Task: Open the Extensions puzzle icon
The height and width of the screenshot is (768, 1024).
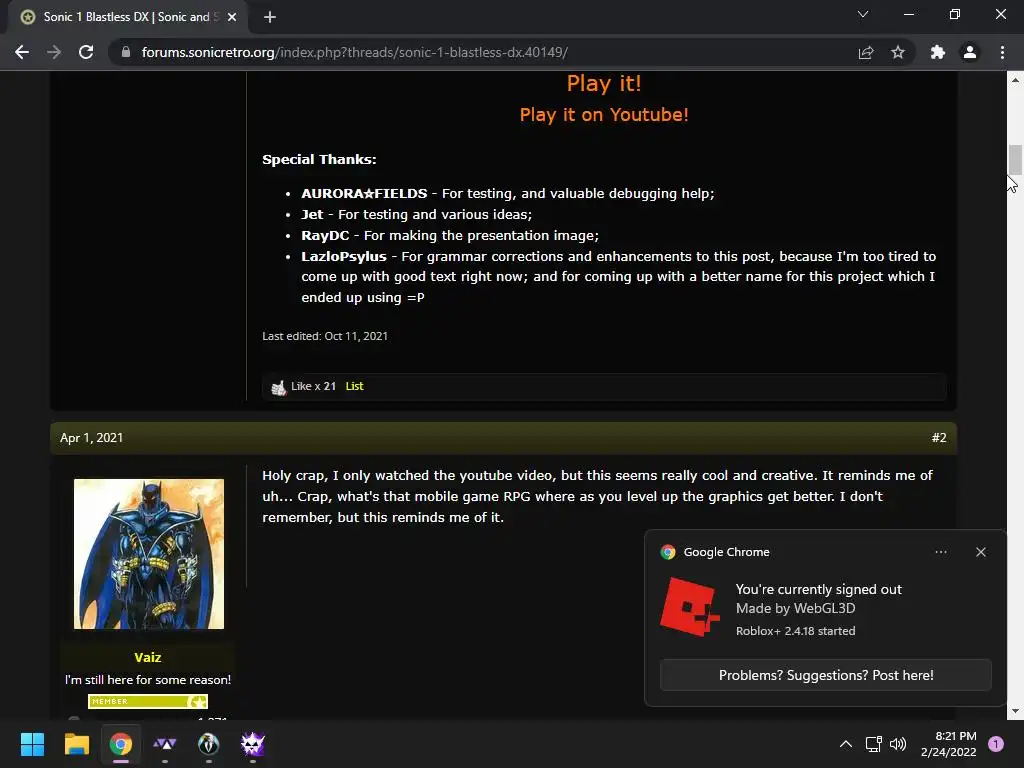Action: (x=938, y=52)
